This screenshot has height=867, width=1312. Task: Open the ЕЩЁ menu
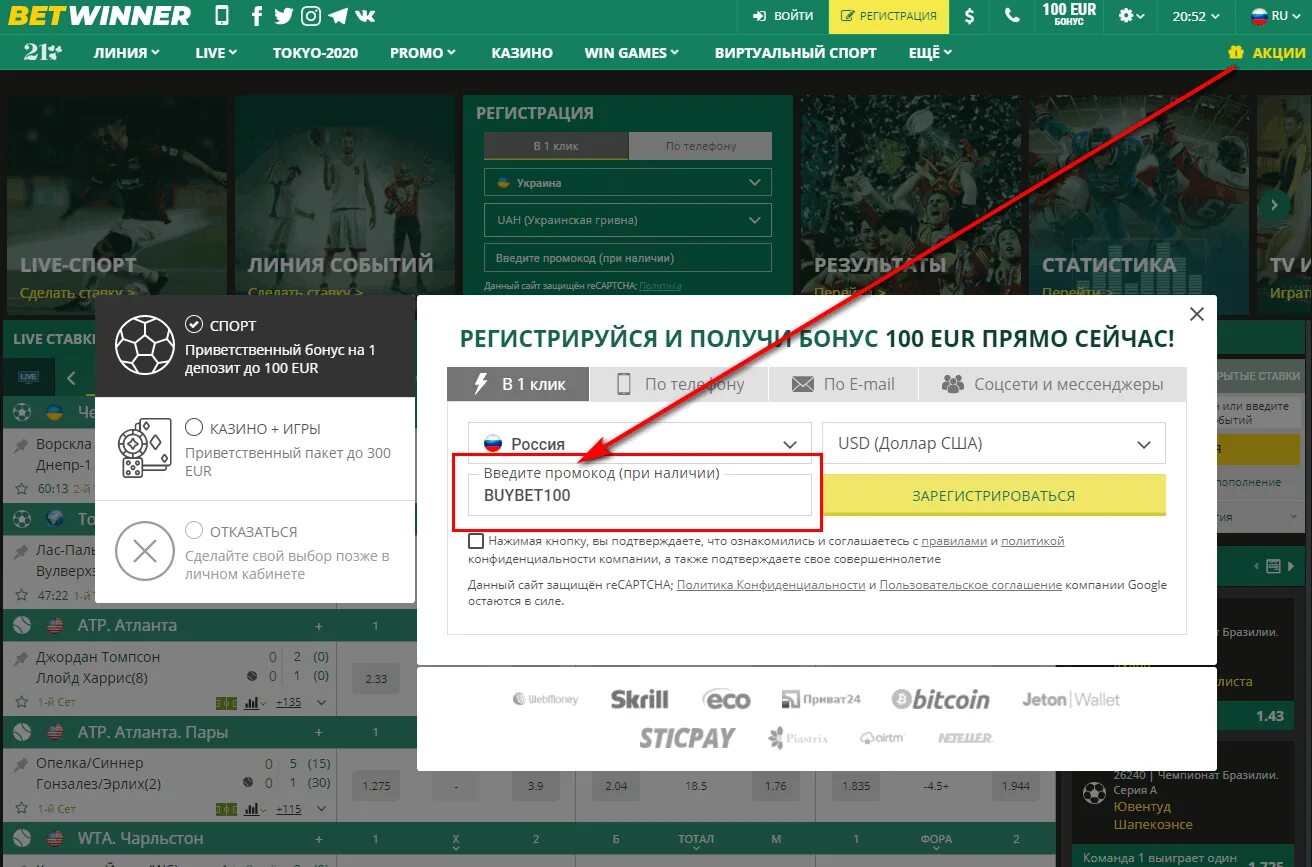click(x=930, y=53)
